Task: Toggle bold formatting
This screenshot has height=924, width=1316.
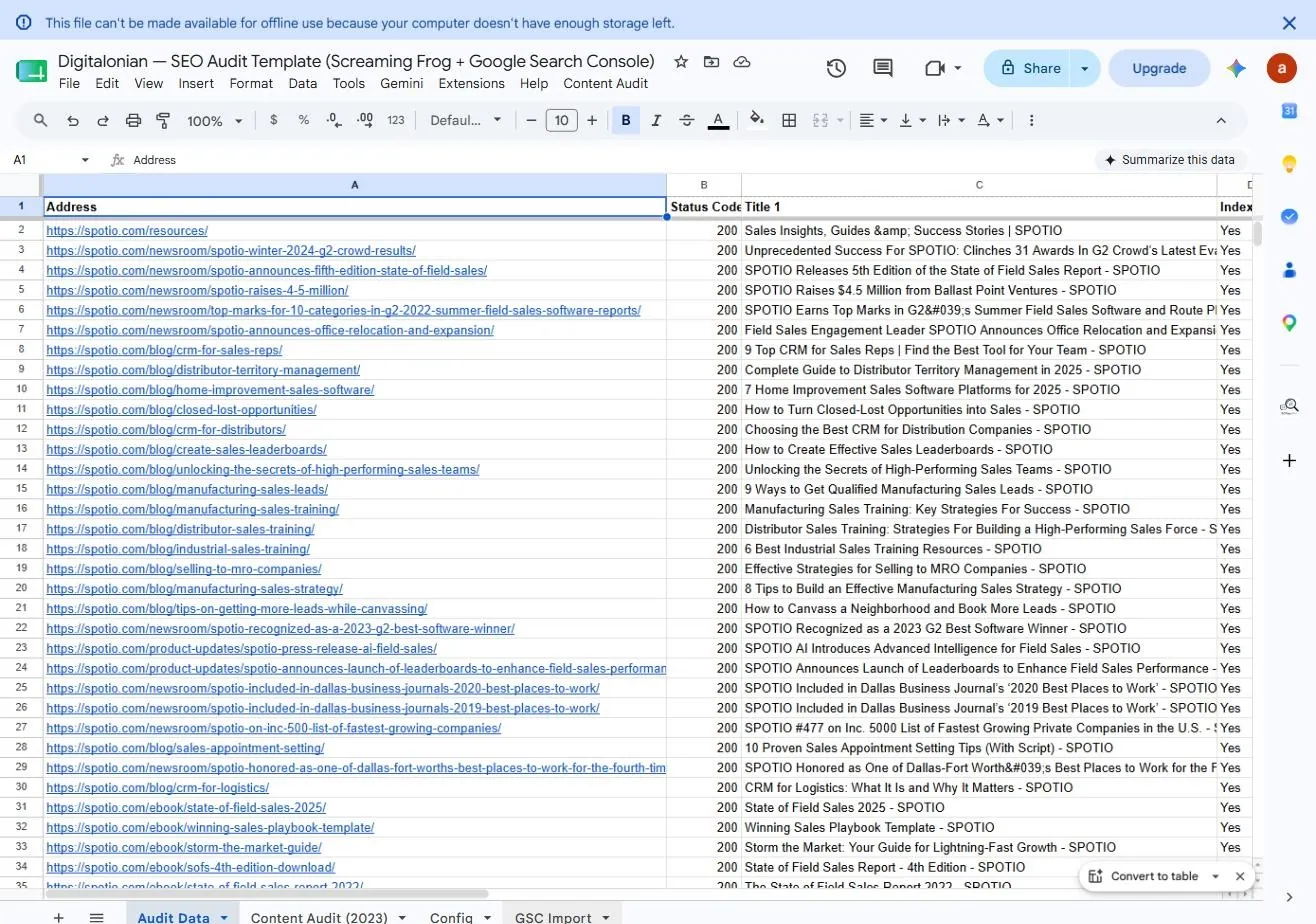Action: (x=626, y=120)
